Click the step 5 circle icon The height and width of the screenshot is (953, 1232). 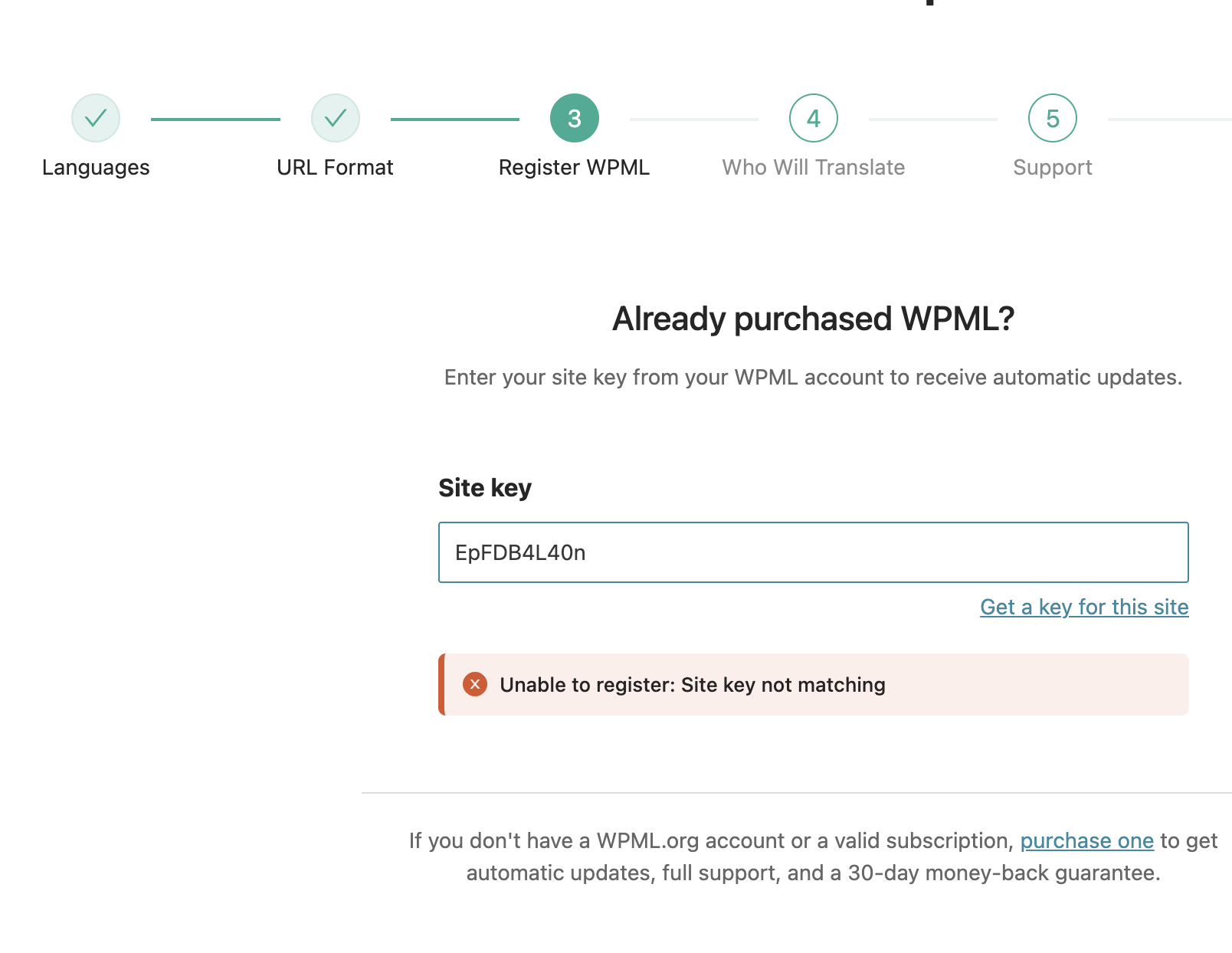tap(1052, 118)
